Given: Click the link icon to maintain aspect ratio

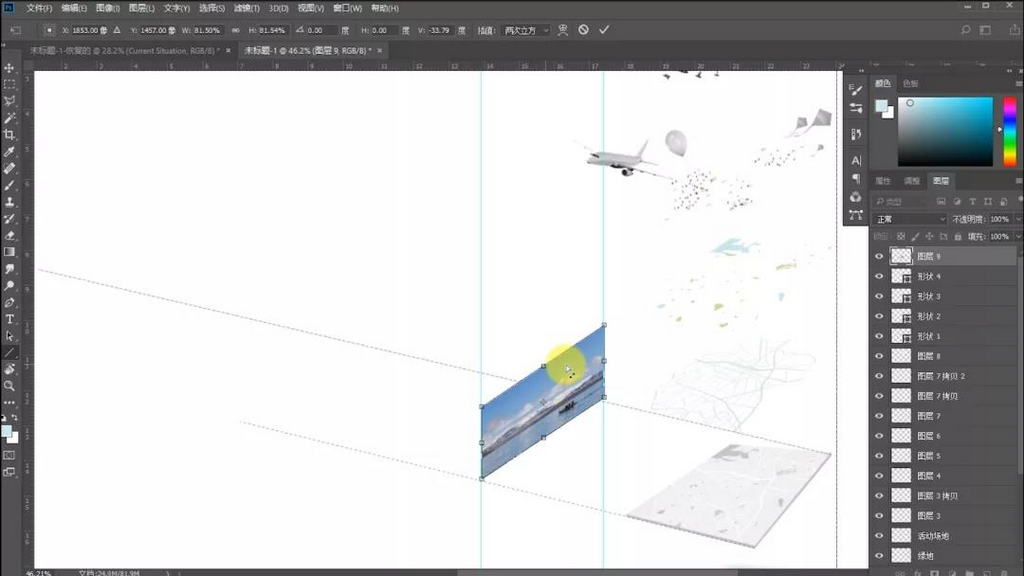Looking at the screenshot, I should click(235, 30).
